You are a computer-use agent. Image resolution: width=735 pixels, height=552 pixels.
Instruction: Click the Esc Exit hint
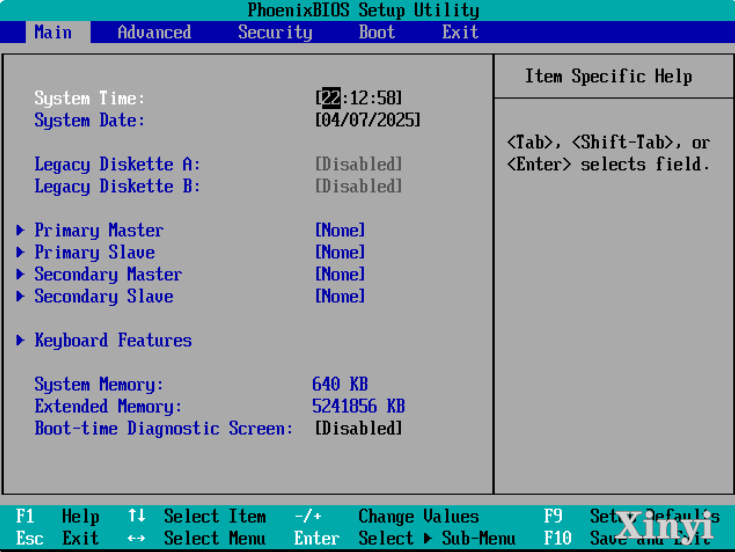coord(58,538)
